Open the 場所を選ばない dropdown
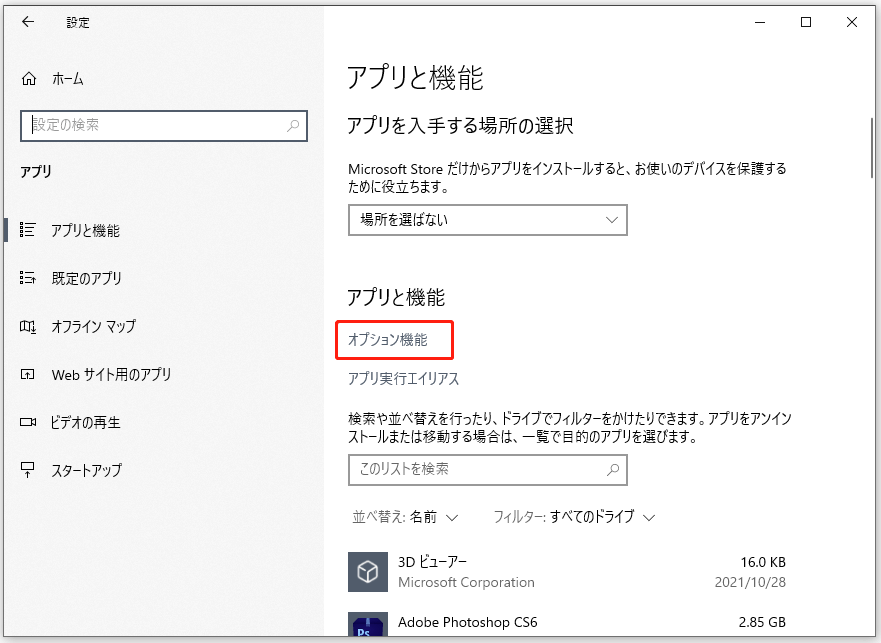881x643 pixels. click(x=487, y=220)
